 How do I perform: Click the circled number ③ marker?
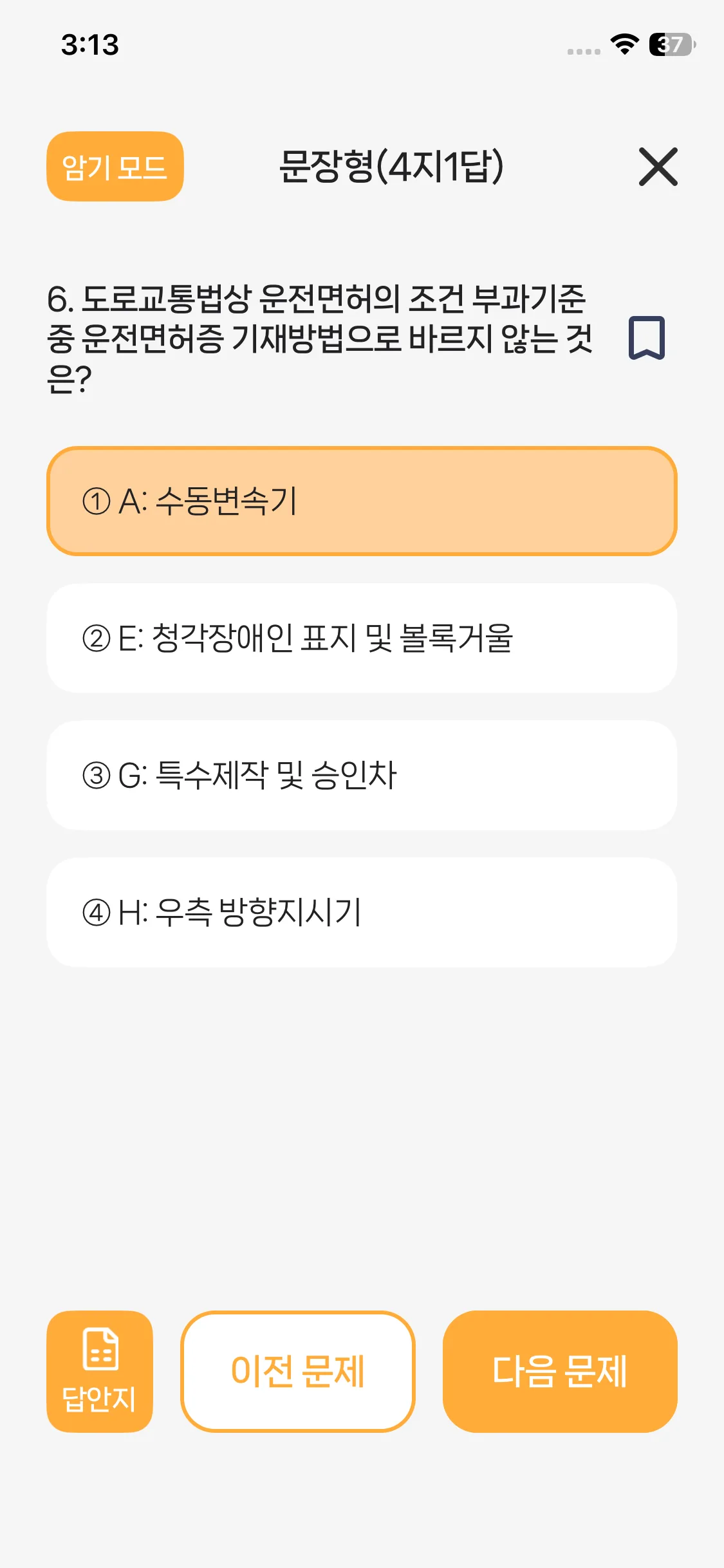97,776
